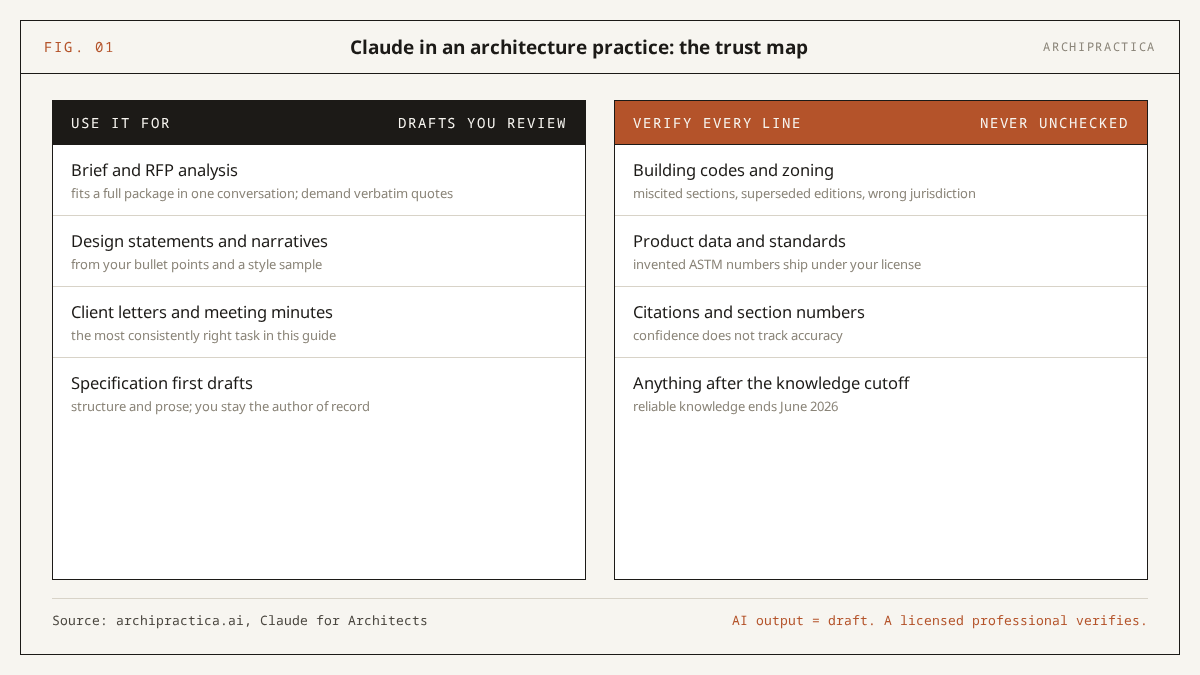Click the ARCHIPRACTICA brand text
The width and height of the screenshot is (1200, 675).
(1099, 47)
